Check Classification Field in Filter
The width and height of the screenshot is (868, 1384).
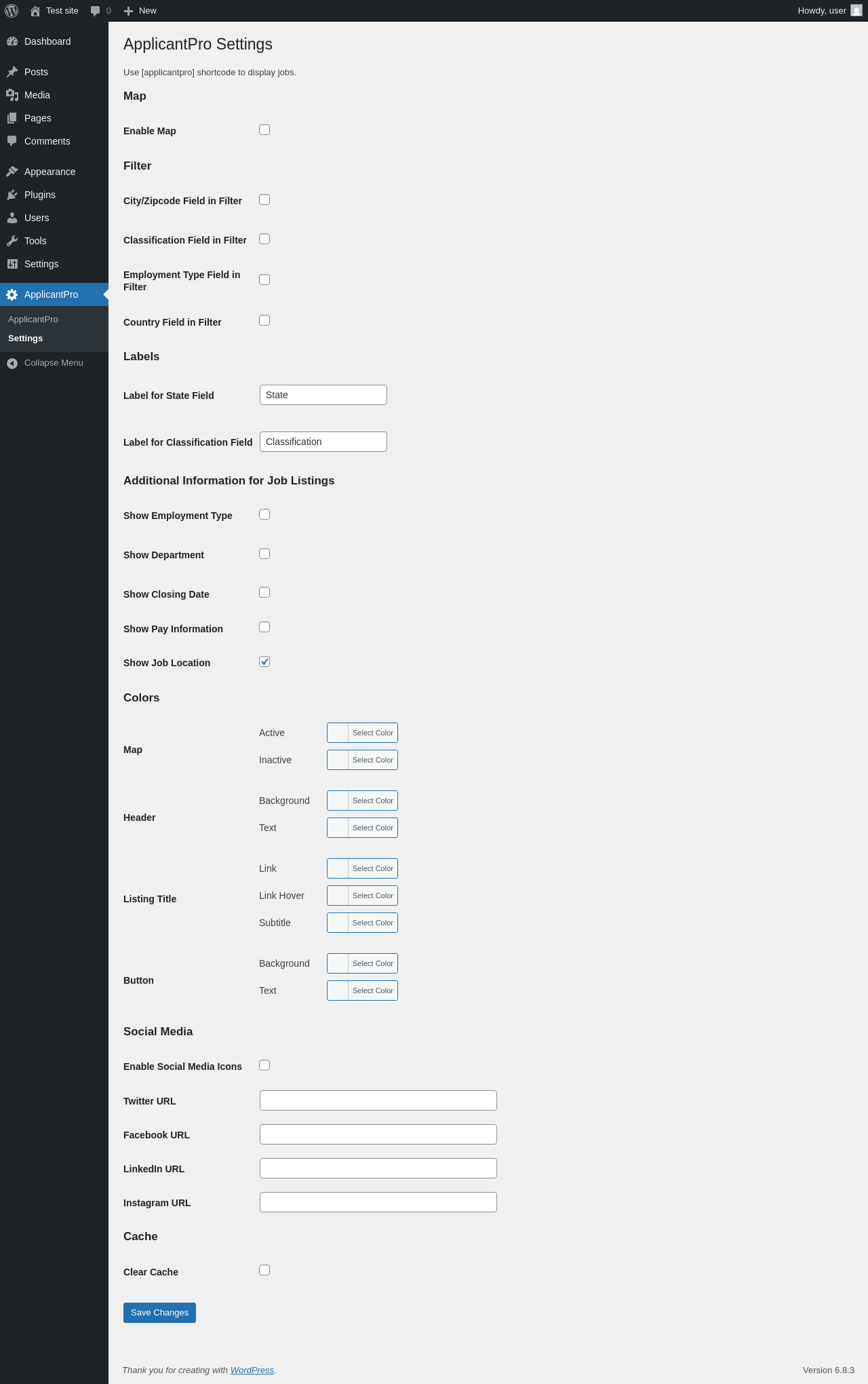click(264, 239)
